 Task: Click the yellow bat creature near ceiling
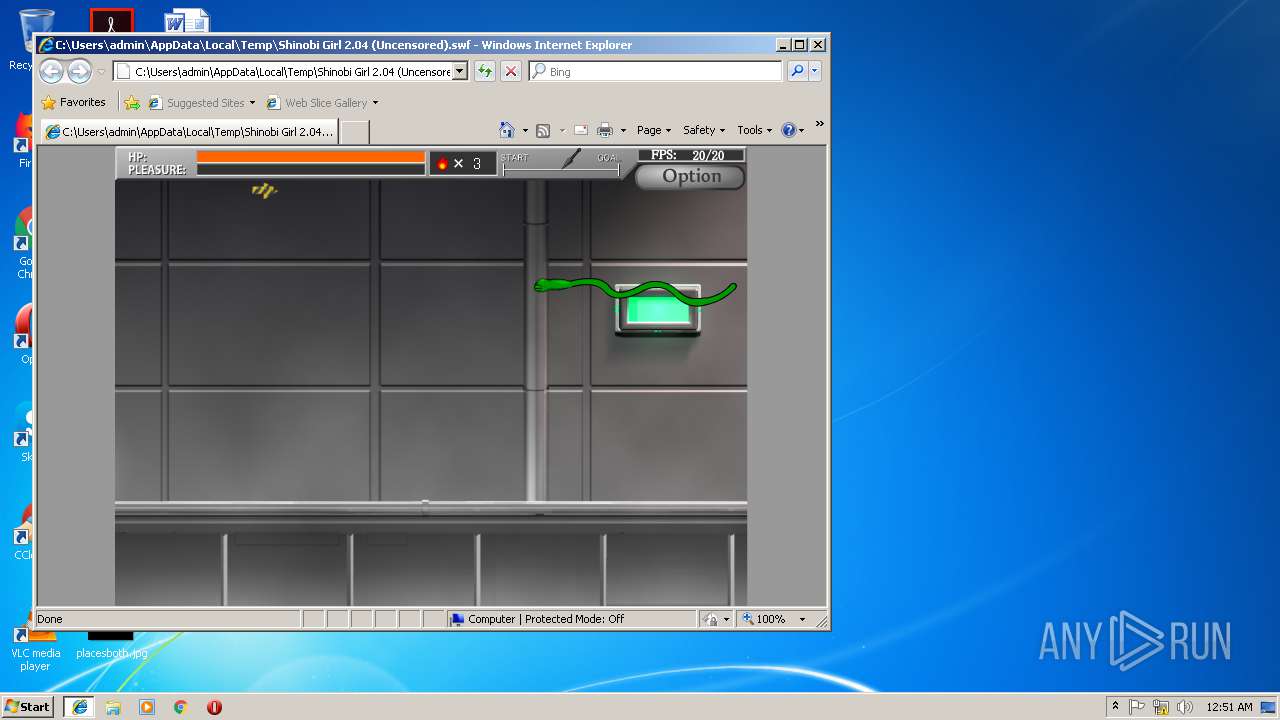pos(264,190)
